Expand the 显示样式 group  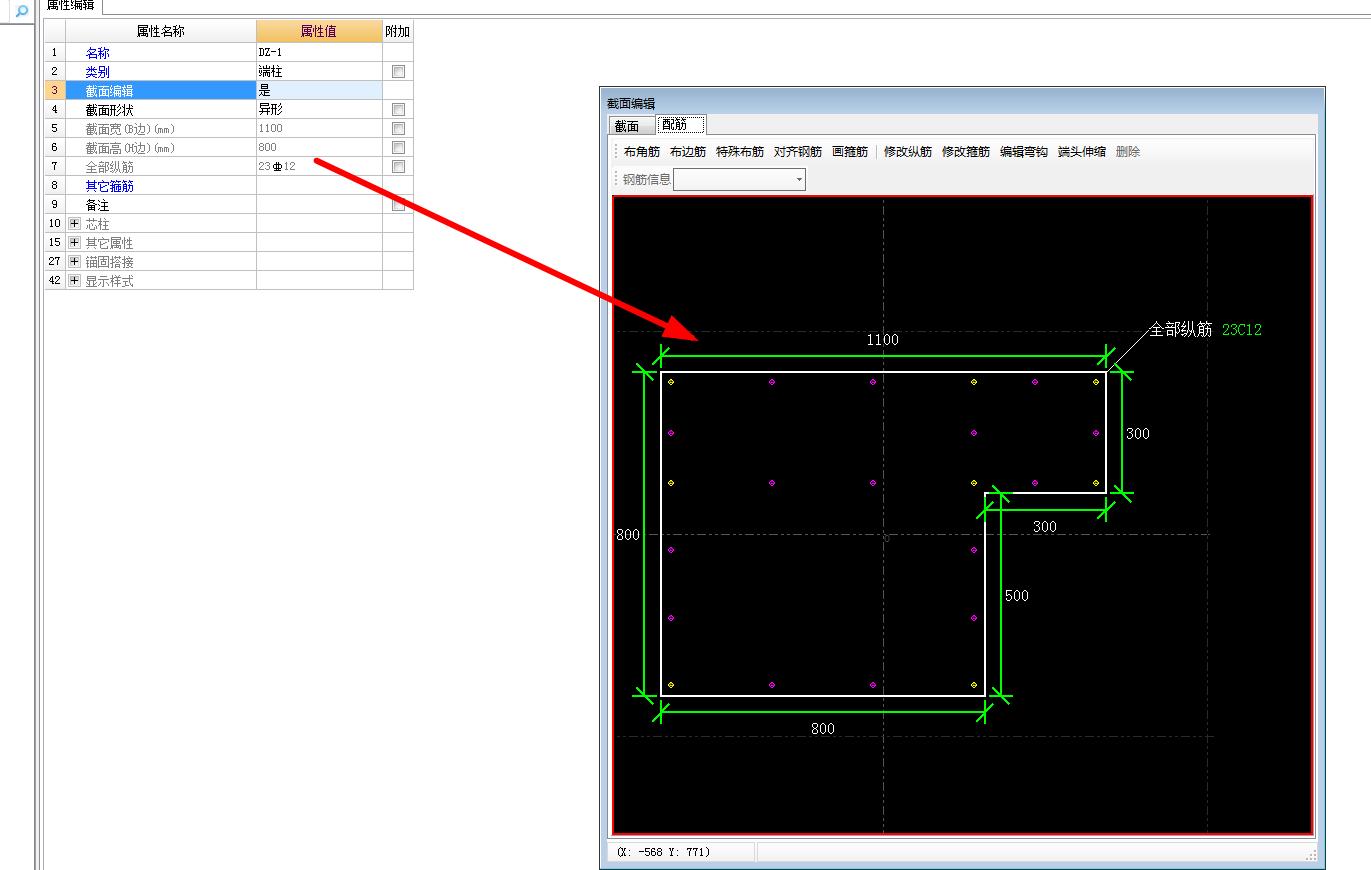point(74,281)
